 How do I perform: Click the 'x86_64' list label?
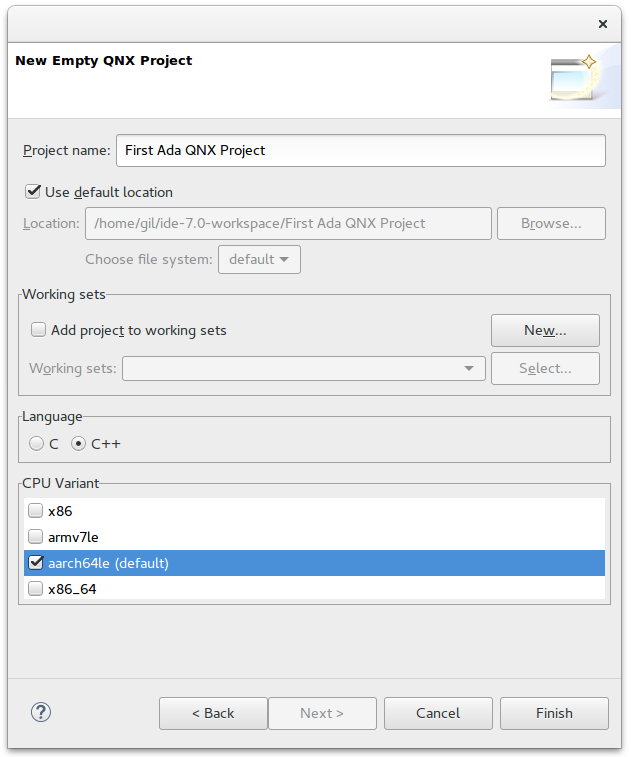(72, 589)
